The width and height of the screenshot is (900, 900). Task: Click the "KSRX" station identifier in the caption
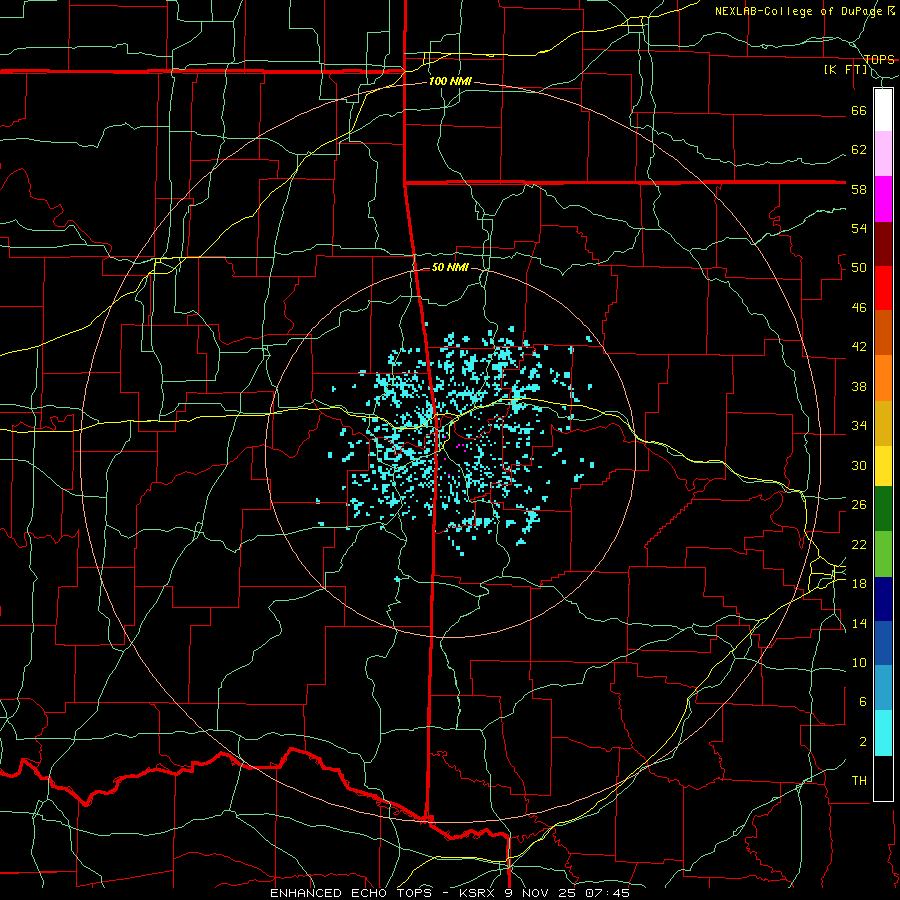click(479, 893)
